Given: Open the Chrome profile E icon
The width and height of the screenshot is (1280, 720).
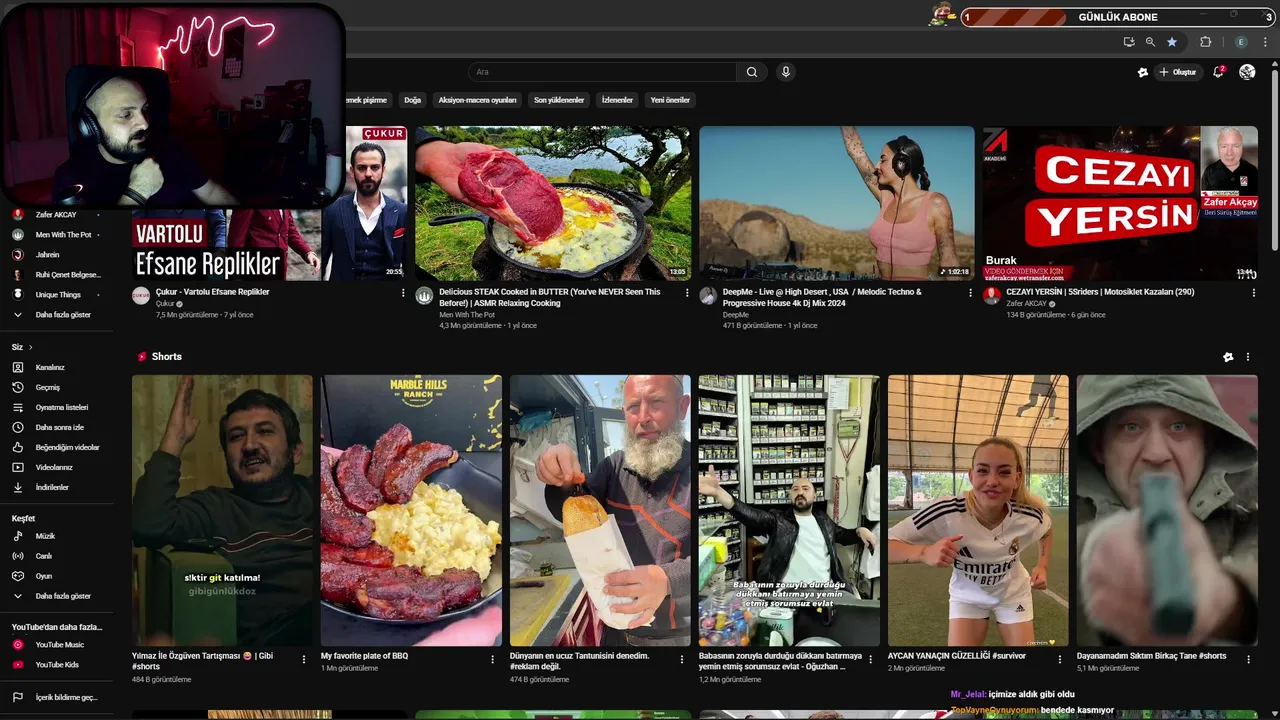Looking at the screenshot, I should coord(1241,42).
